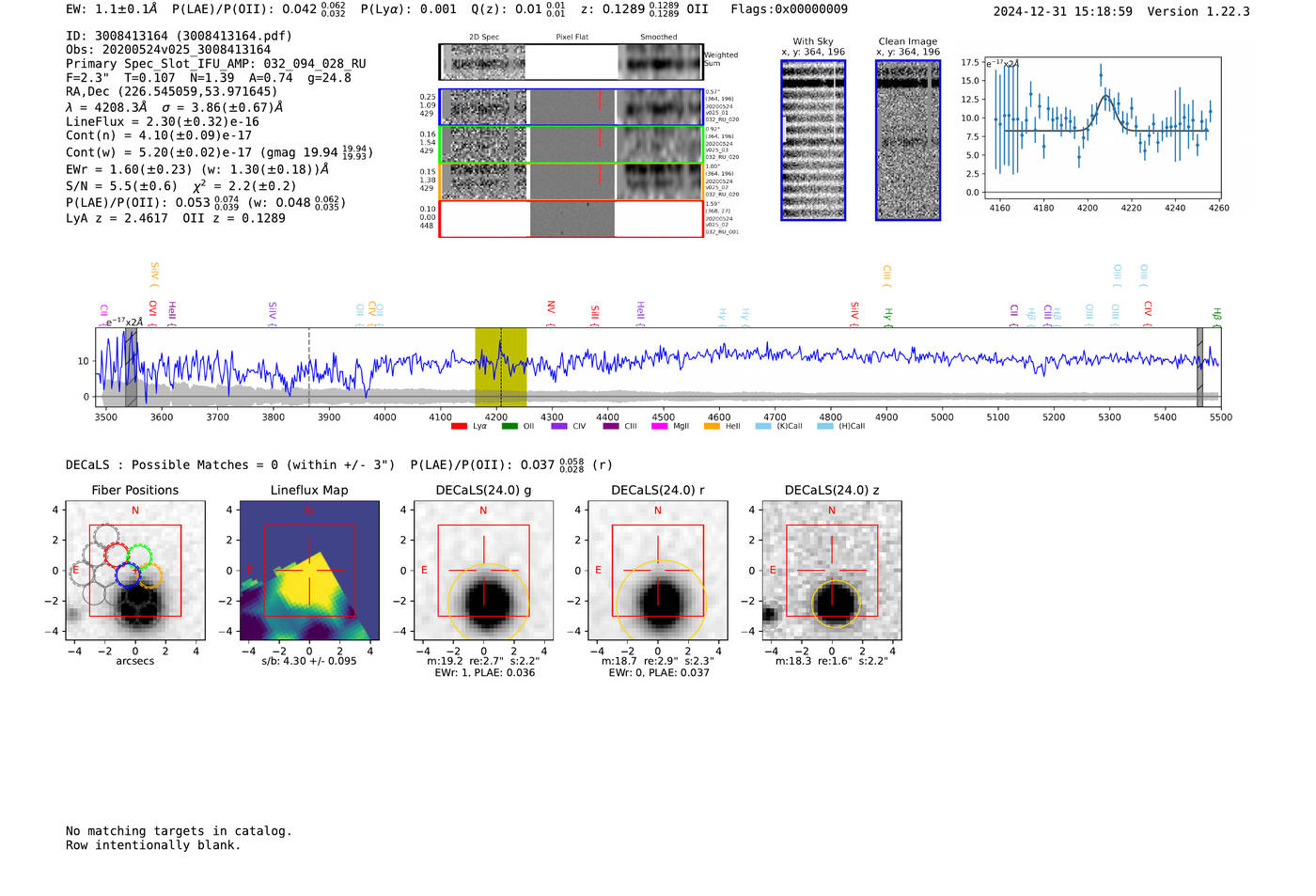Click the Flags:0x00000009 text

point(789,8)
